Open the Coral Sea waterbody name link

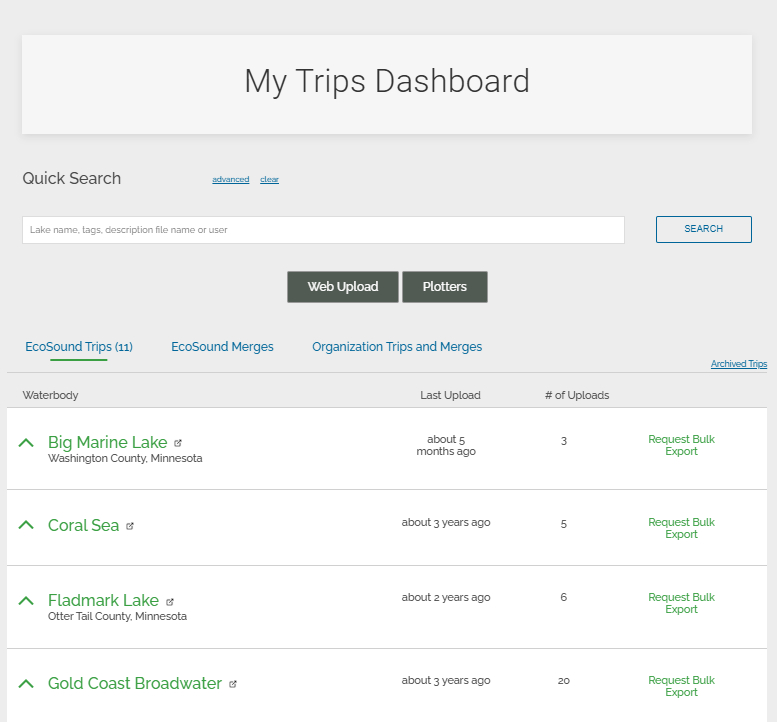(x=83, y=525)
